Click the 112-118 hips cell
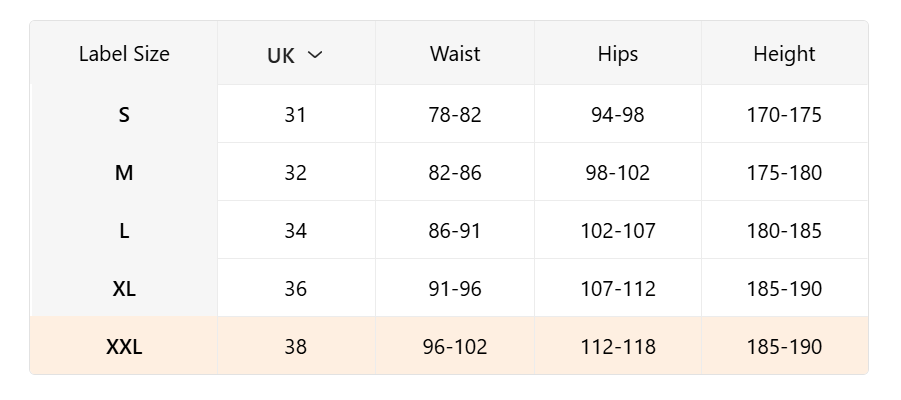901x400 pixels. pos(617,347)
